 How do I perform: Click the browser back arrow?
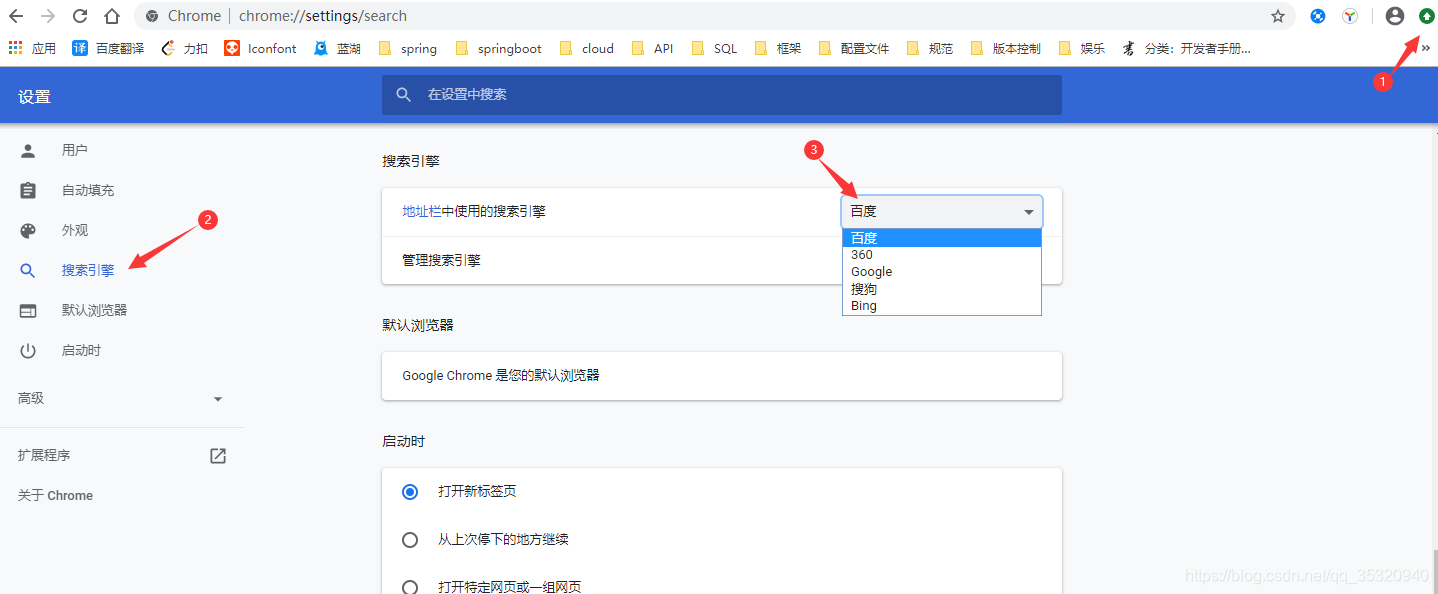16,16
